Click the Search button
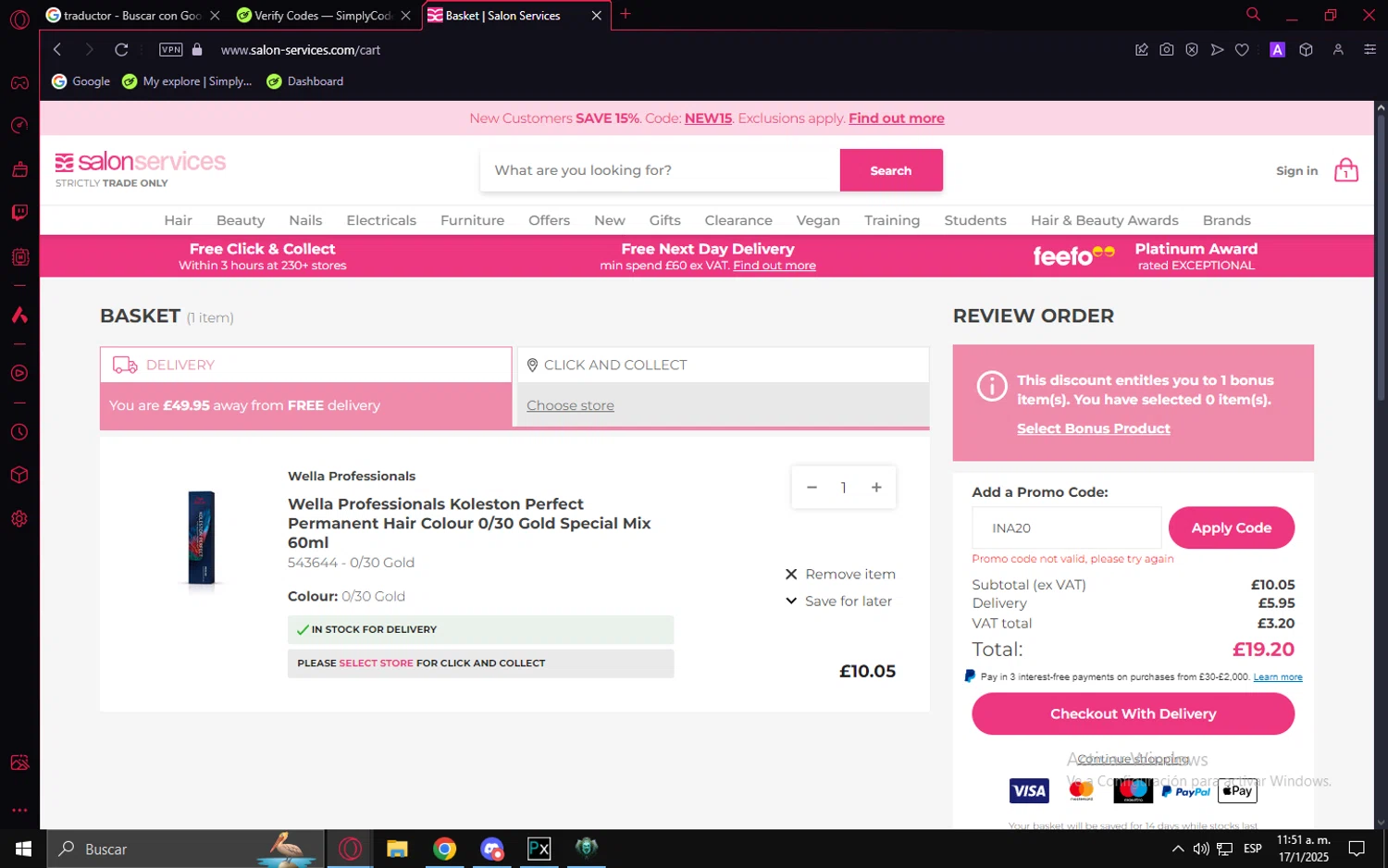The height and width of the screenshot is (868, 1388). point(891,170)
